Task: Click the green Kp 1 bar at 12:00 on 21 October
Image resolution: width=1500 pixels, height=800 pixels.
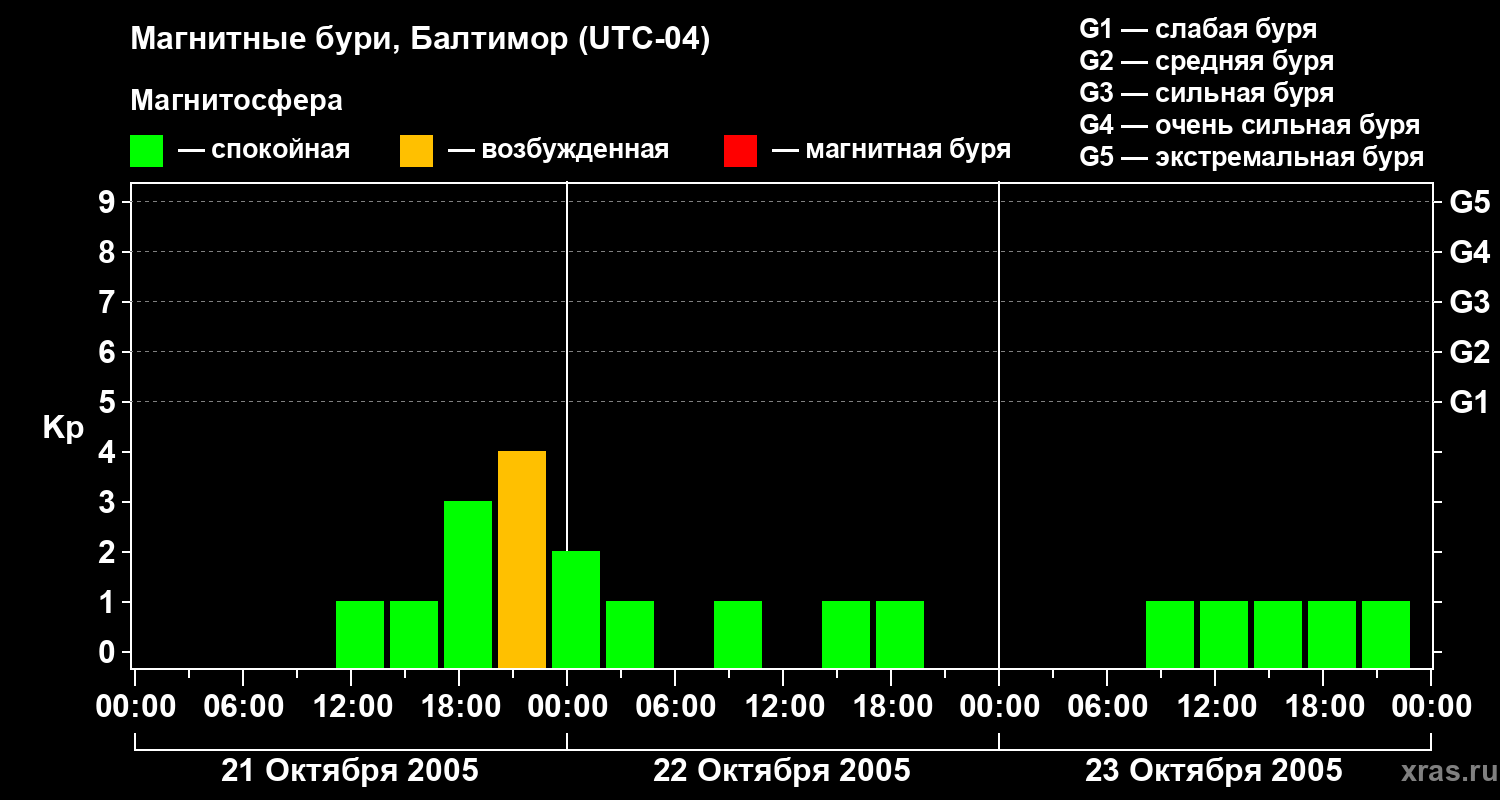Action: (x=360, y=634)
